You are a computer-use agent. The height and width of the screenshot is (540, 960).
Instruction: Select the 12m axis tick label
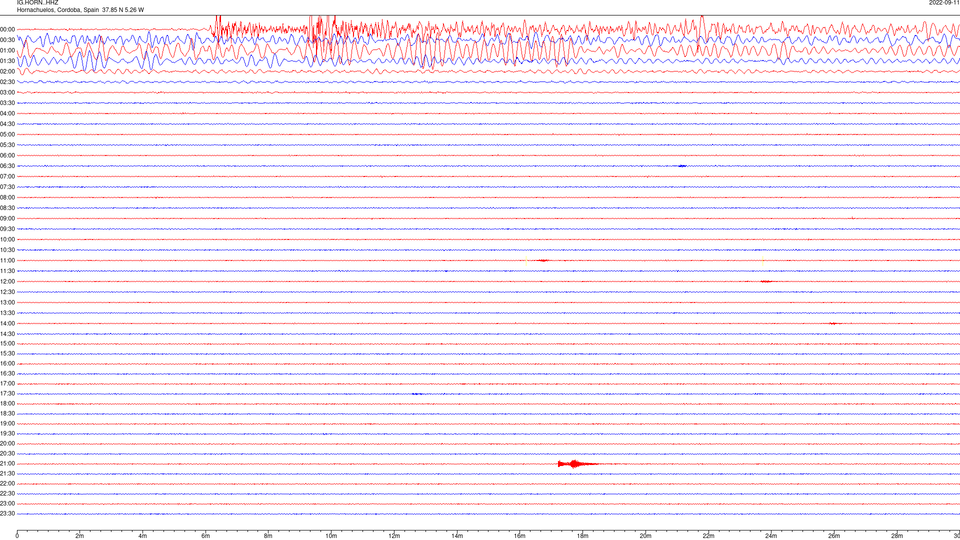point(394,536)
